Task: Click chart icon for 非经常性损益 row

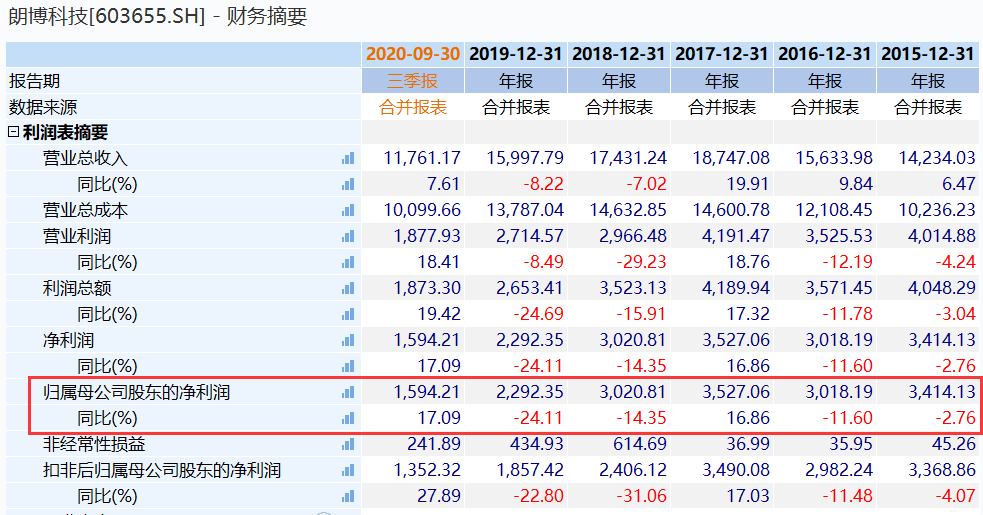Action: 348,444
